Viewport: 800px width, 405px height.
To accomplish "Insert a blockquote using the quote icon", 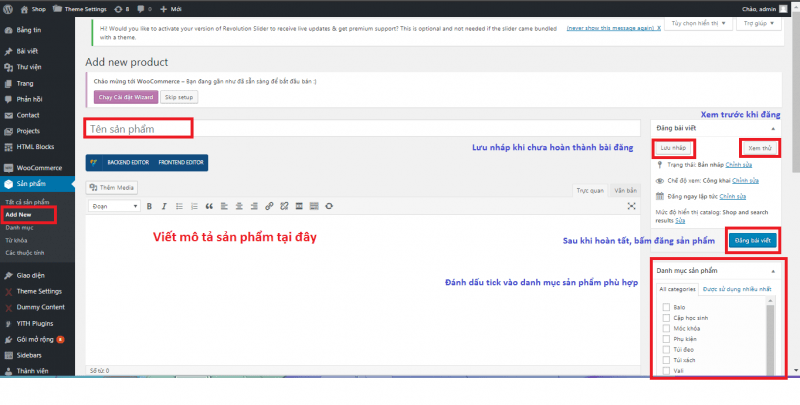I will coord(209,207).
